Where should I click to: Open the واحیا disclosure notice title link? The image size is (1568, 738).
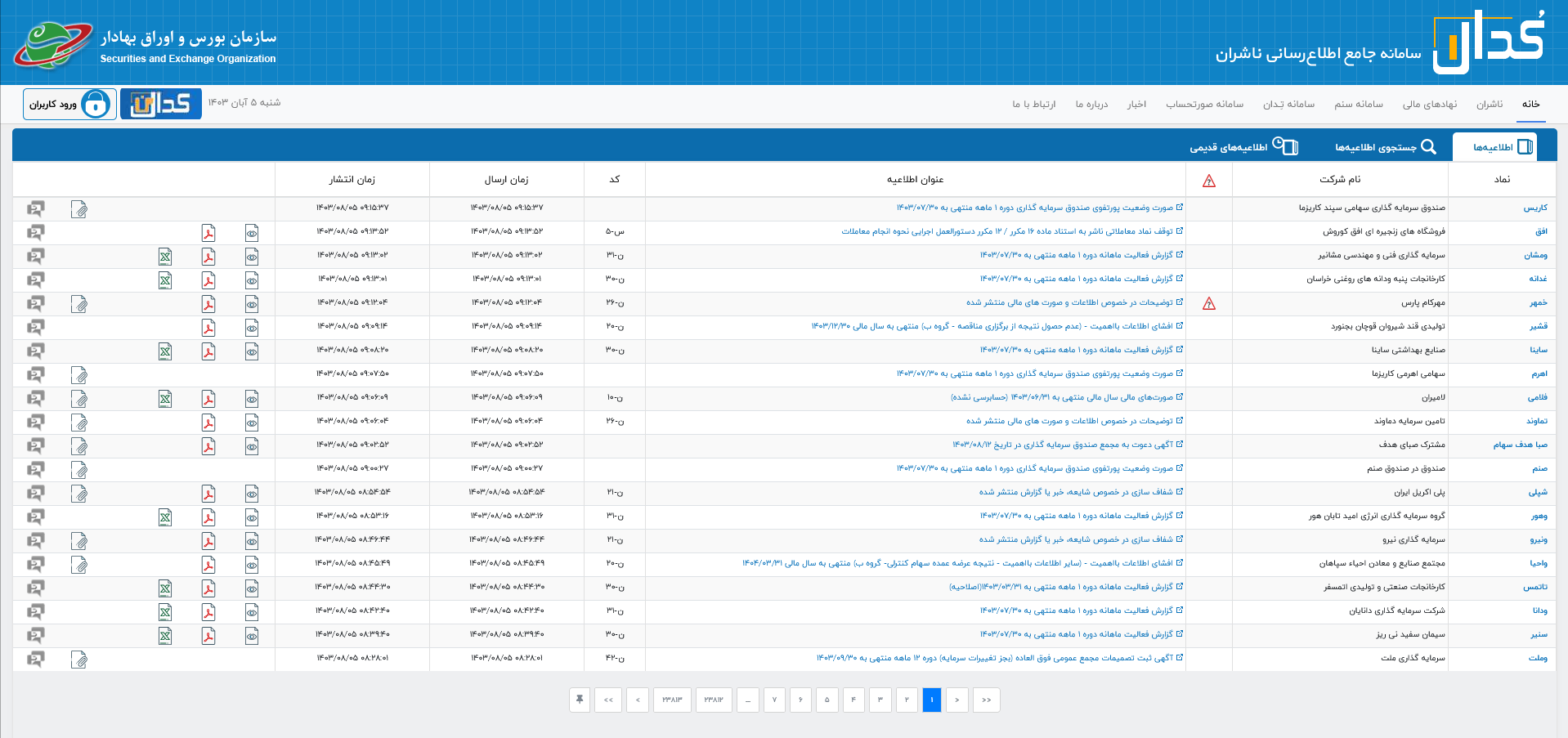[x=957, y=563]
